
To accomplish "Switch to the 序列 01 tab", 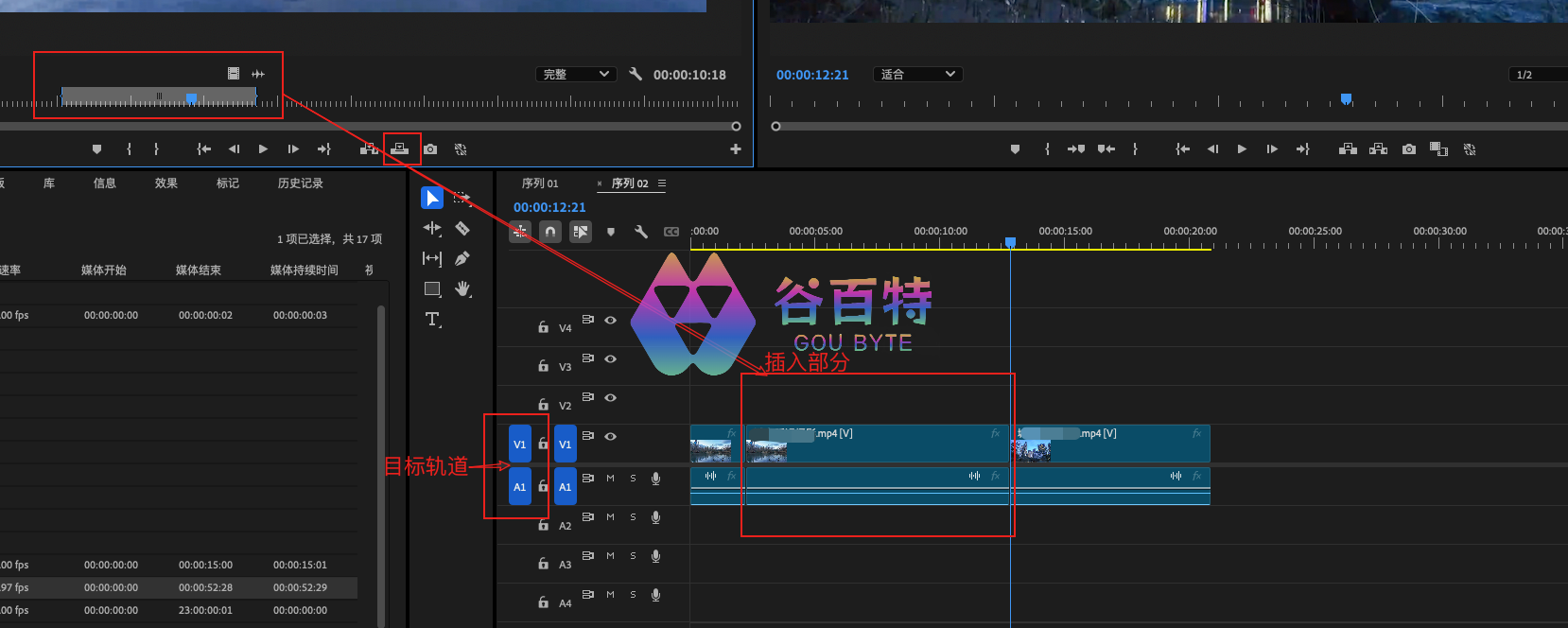I will pos(540,183).
